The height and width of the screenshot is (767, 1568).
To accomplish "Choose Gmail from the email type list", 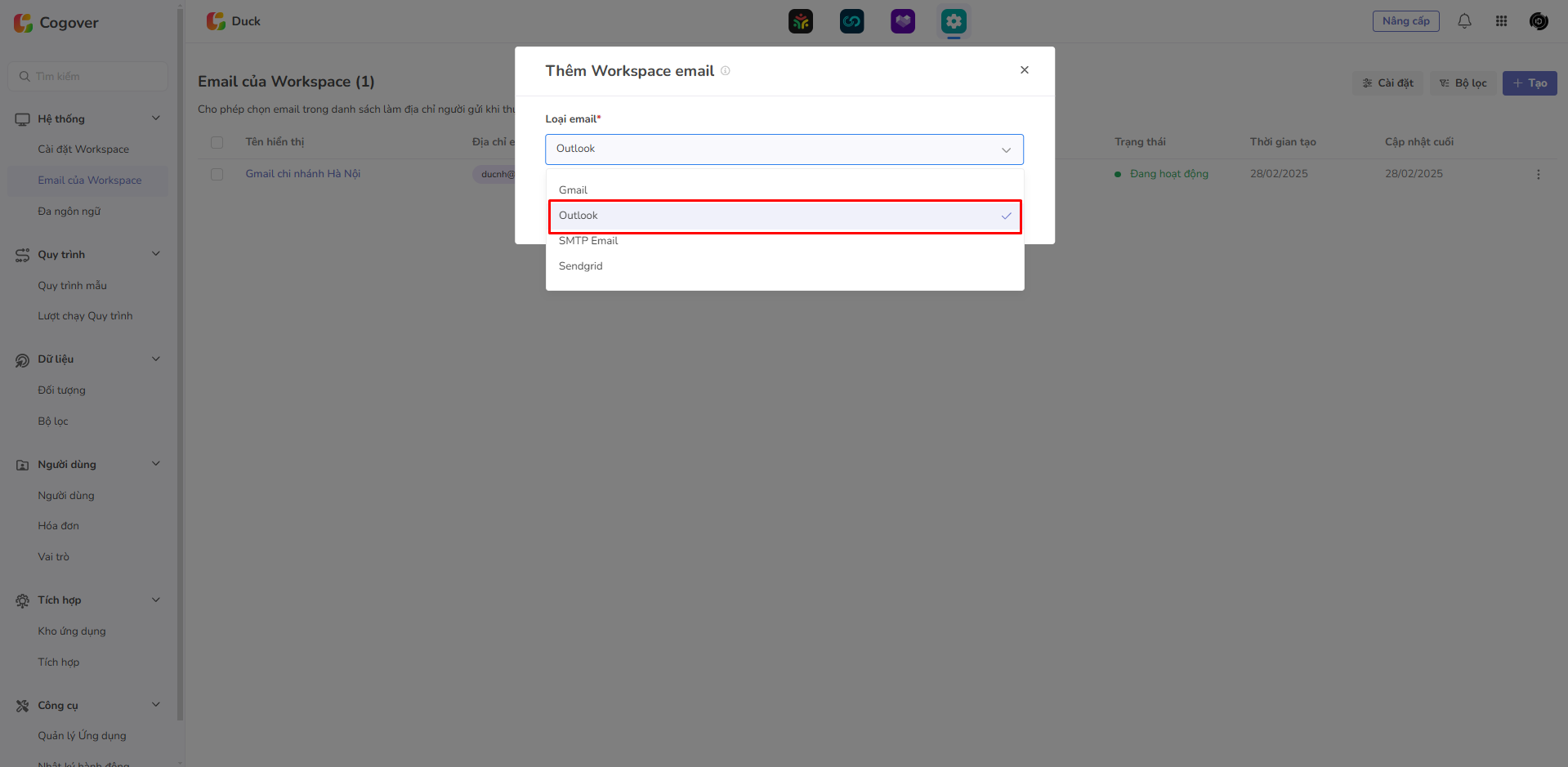I will pyautogui.click(x=573, y=190).
